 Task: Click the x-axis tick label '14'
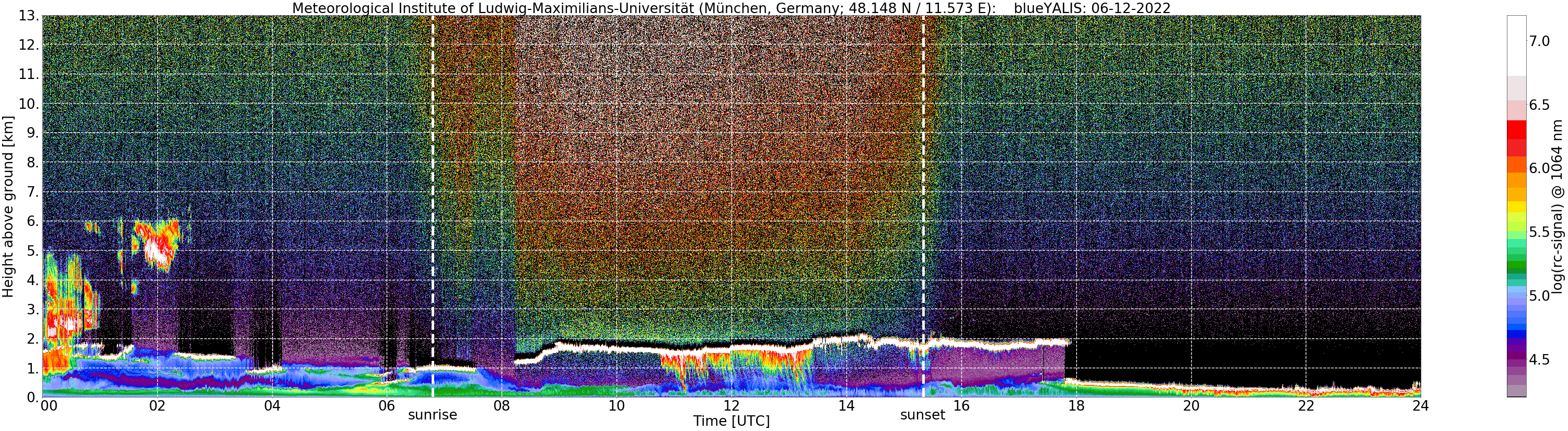(846, 405)
